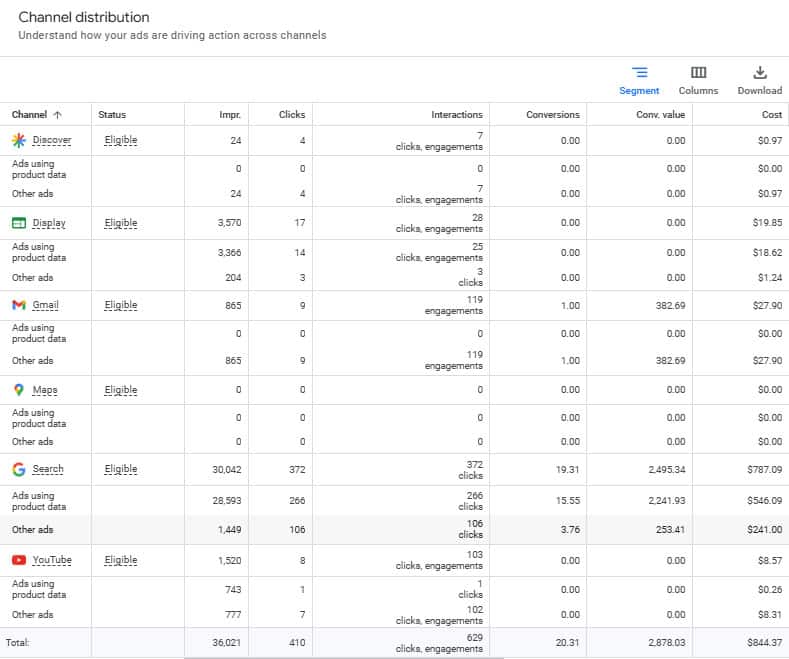Click the Conversions column header
The height and width of the screenshot is (659, 789).
(x=552, y=115)
